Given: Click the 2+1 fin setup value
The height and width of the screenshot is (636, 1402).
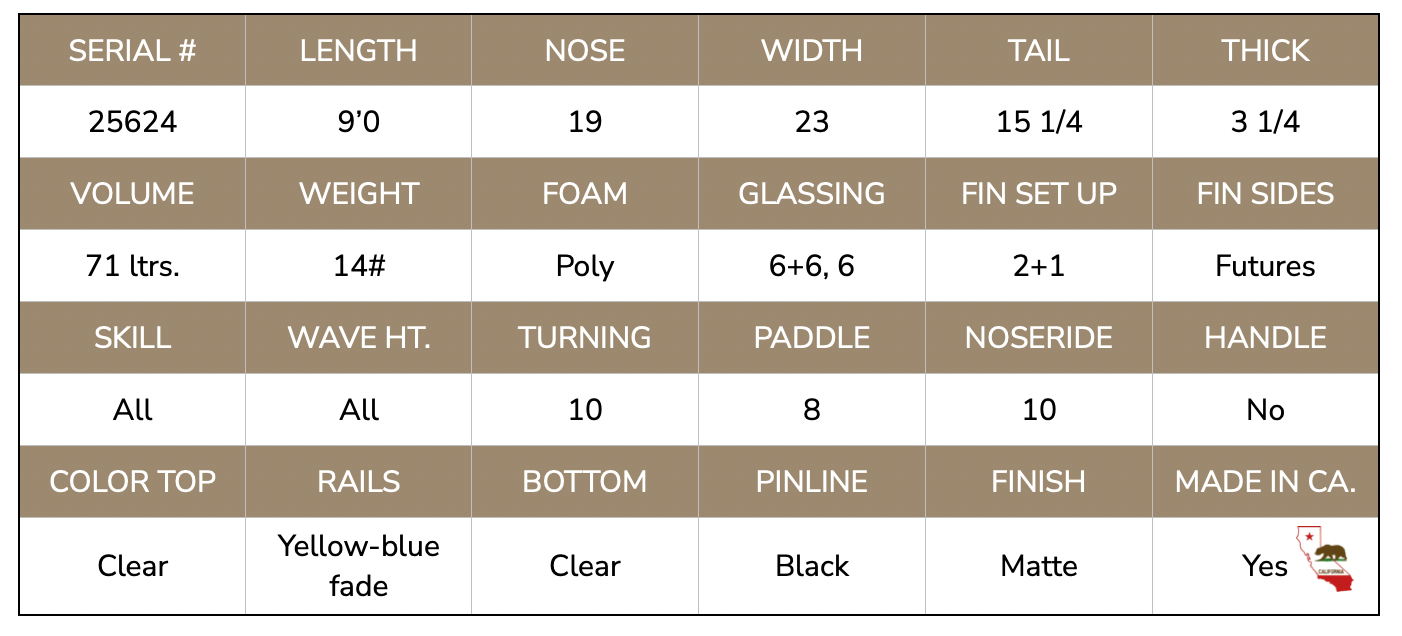Looking at the screenshot, I should 1039,266.
